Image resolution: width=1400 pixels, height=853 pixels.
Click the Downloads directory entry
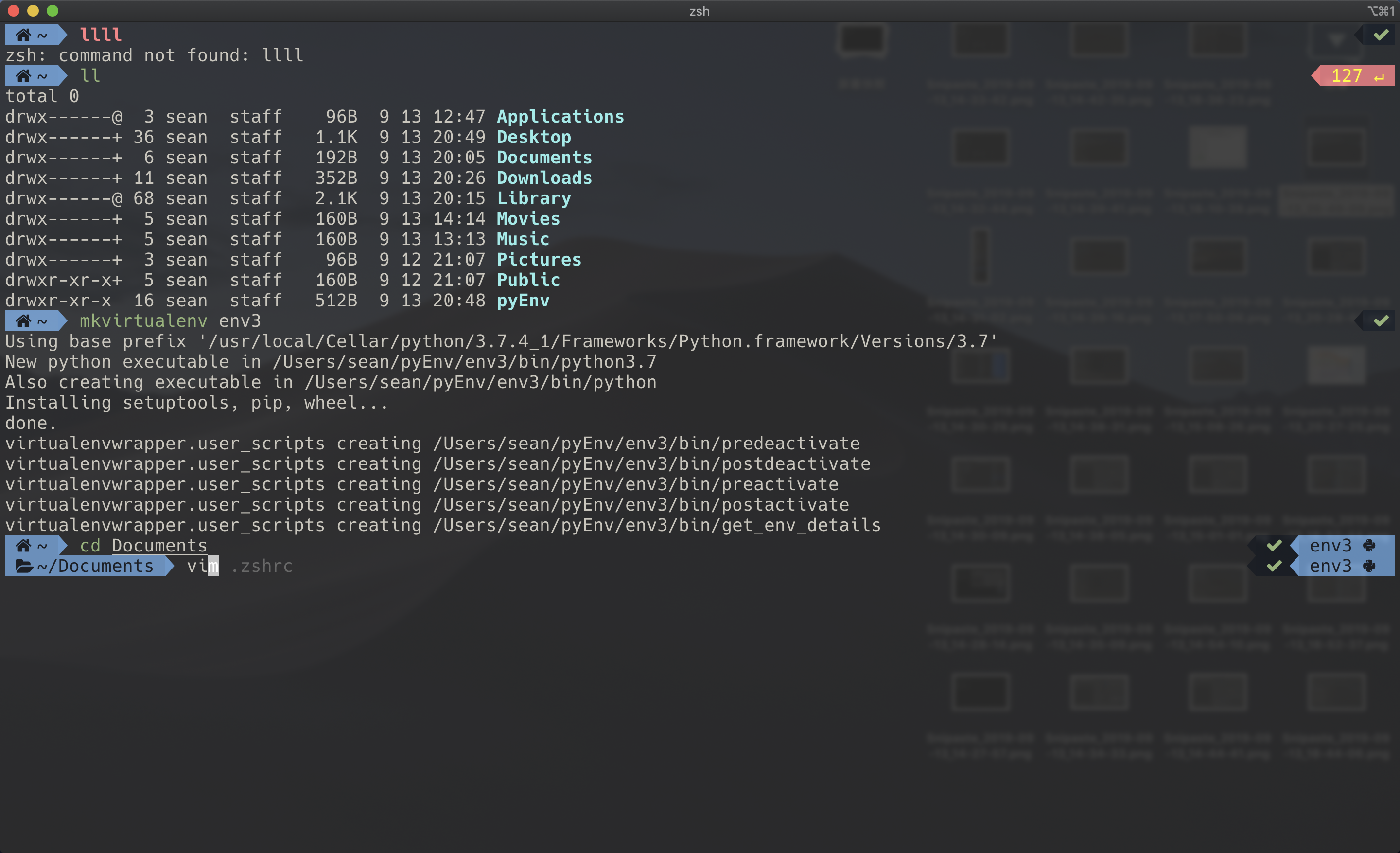pos(544,178)
